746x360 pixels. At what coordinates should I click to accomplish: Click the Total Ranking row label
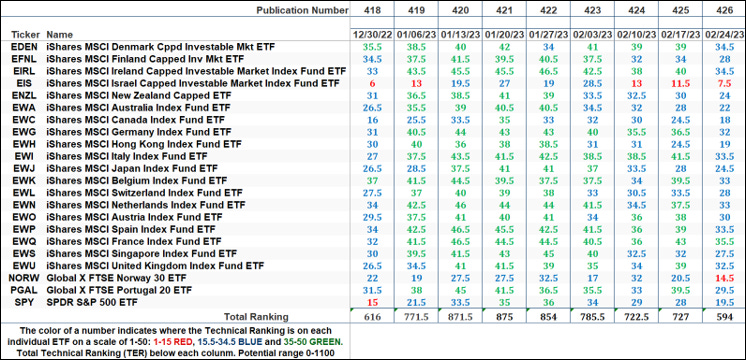tap(257, 317)
